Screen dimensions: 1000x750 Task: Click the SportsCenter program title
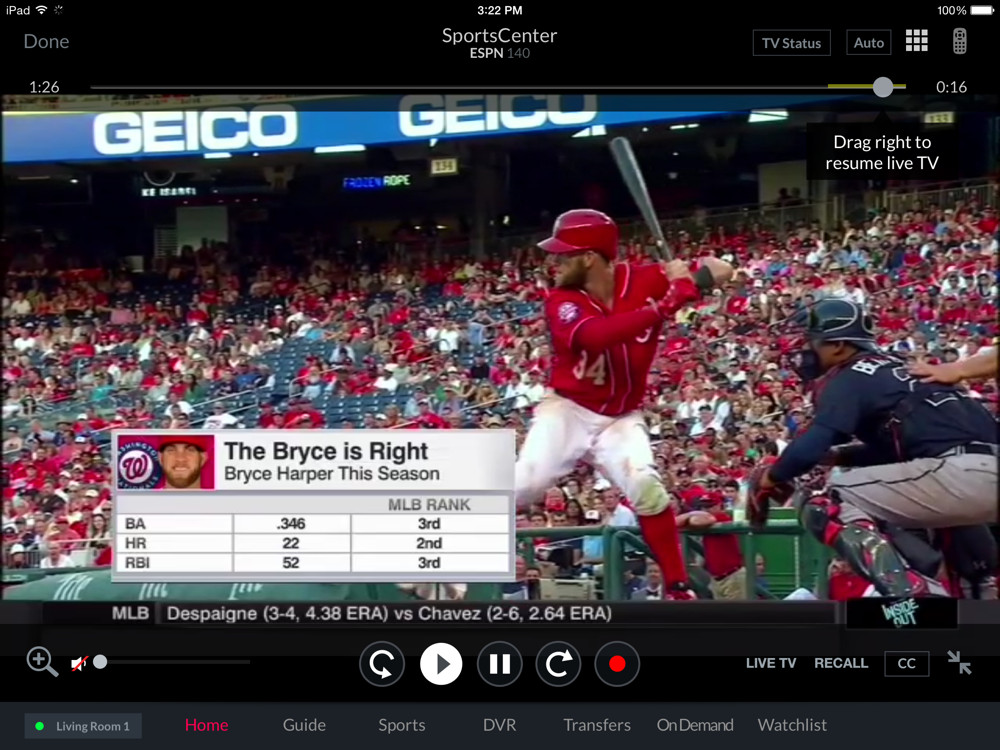[499, 36]
